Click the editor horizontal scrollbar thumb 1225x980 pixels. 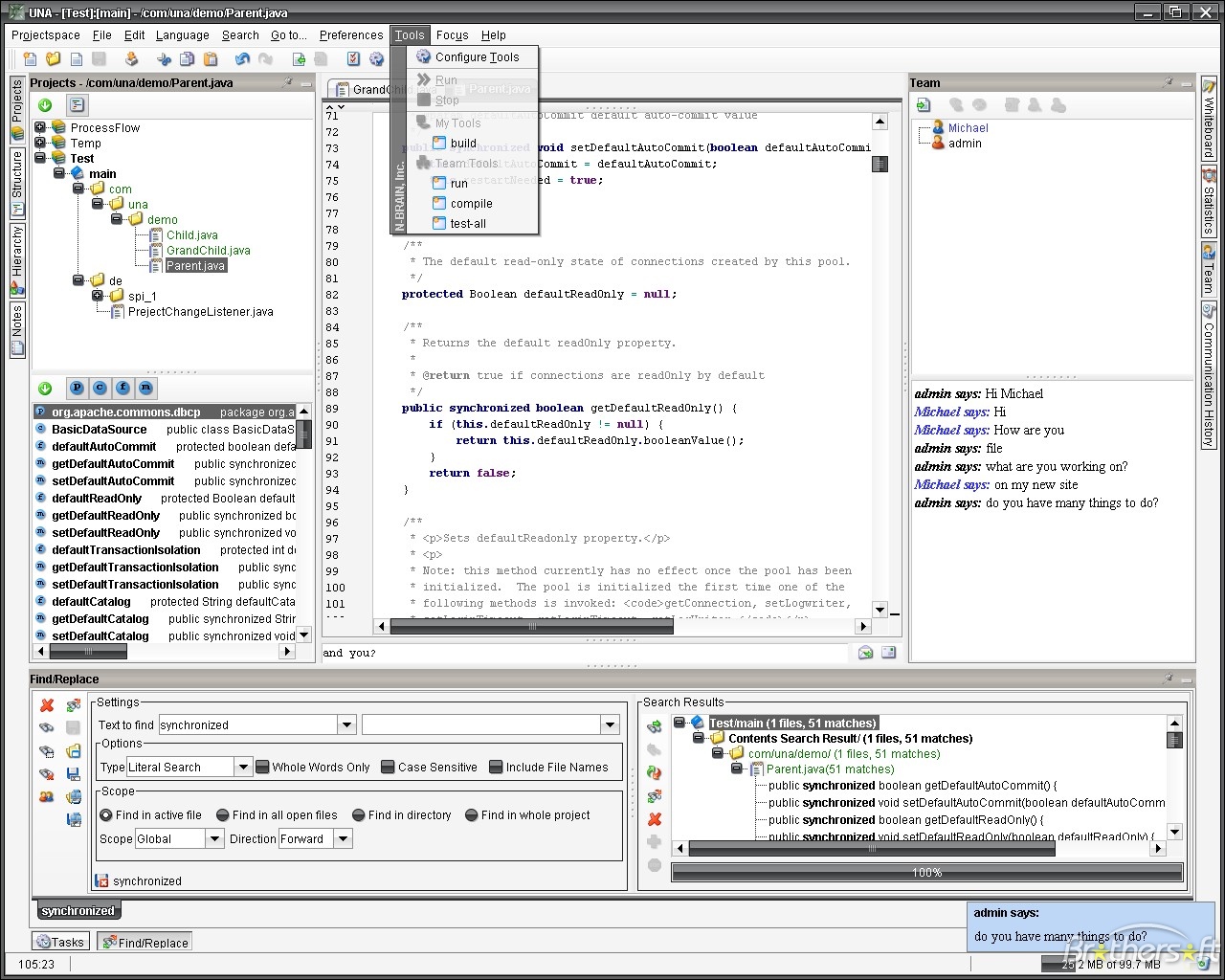click(x=533, y=627)
